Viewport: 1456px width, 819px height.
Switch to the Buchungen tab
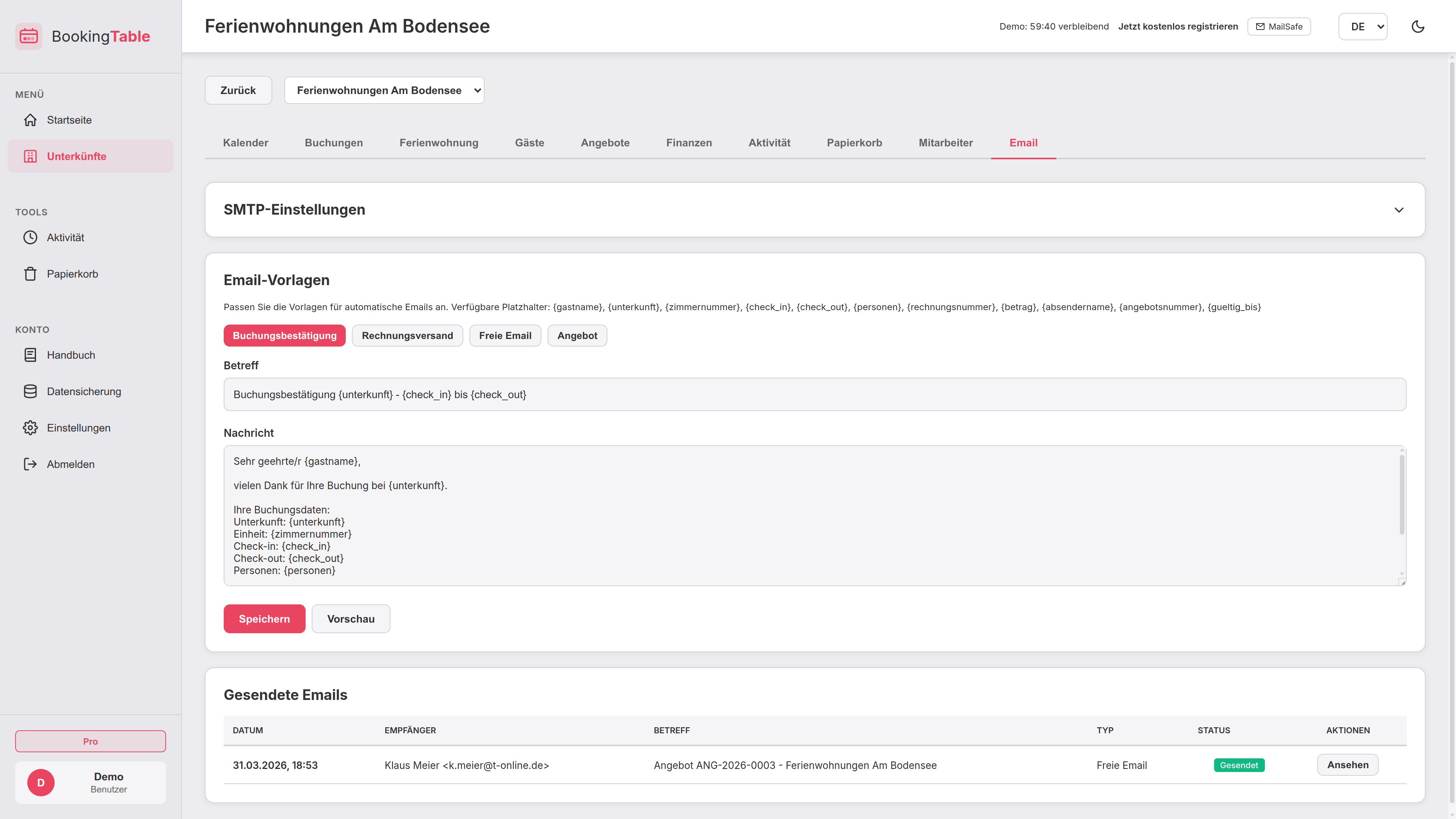click(334, 143)
